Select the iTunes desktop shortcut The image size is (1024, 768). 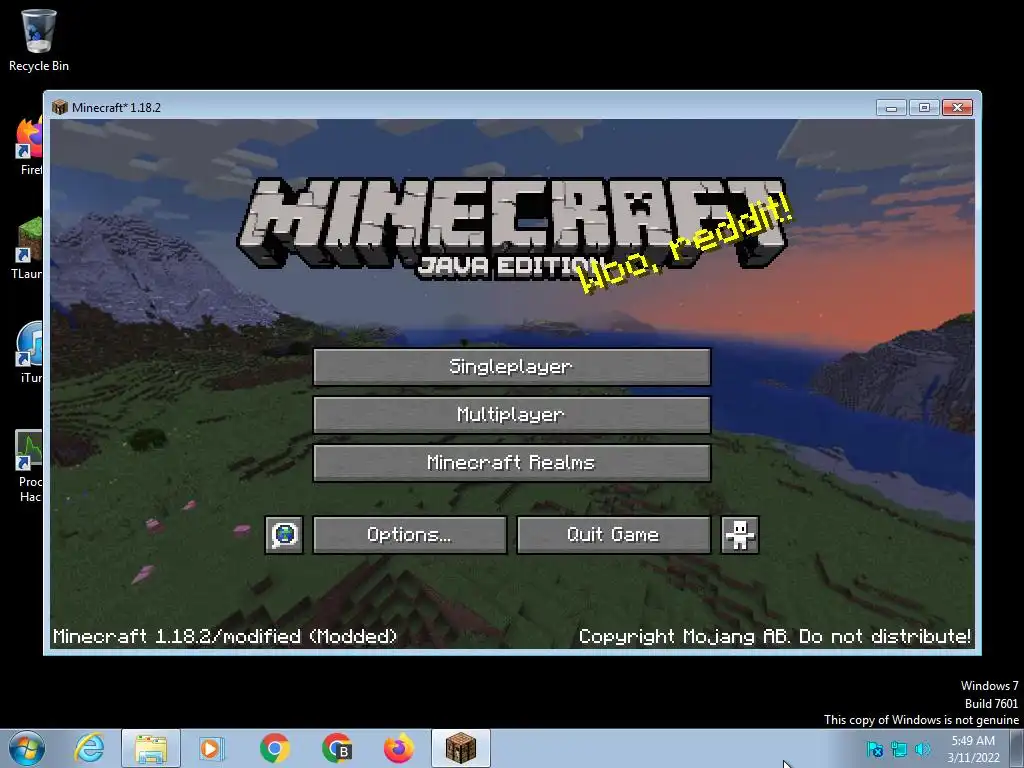[29, 353]
